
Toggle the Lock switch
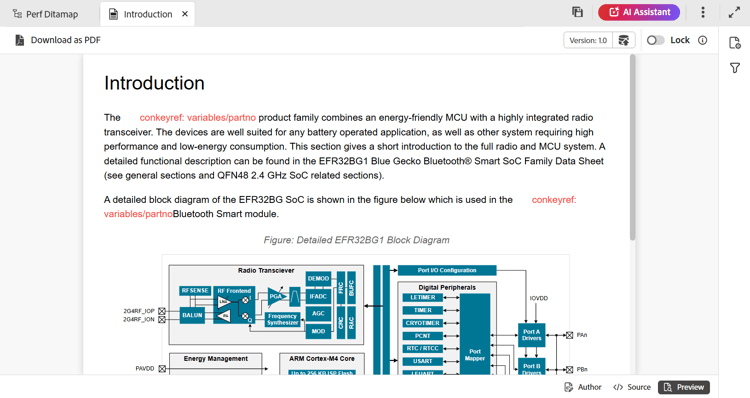pyautogui.click(x=655, y=40)
